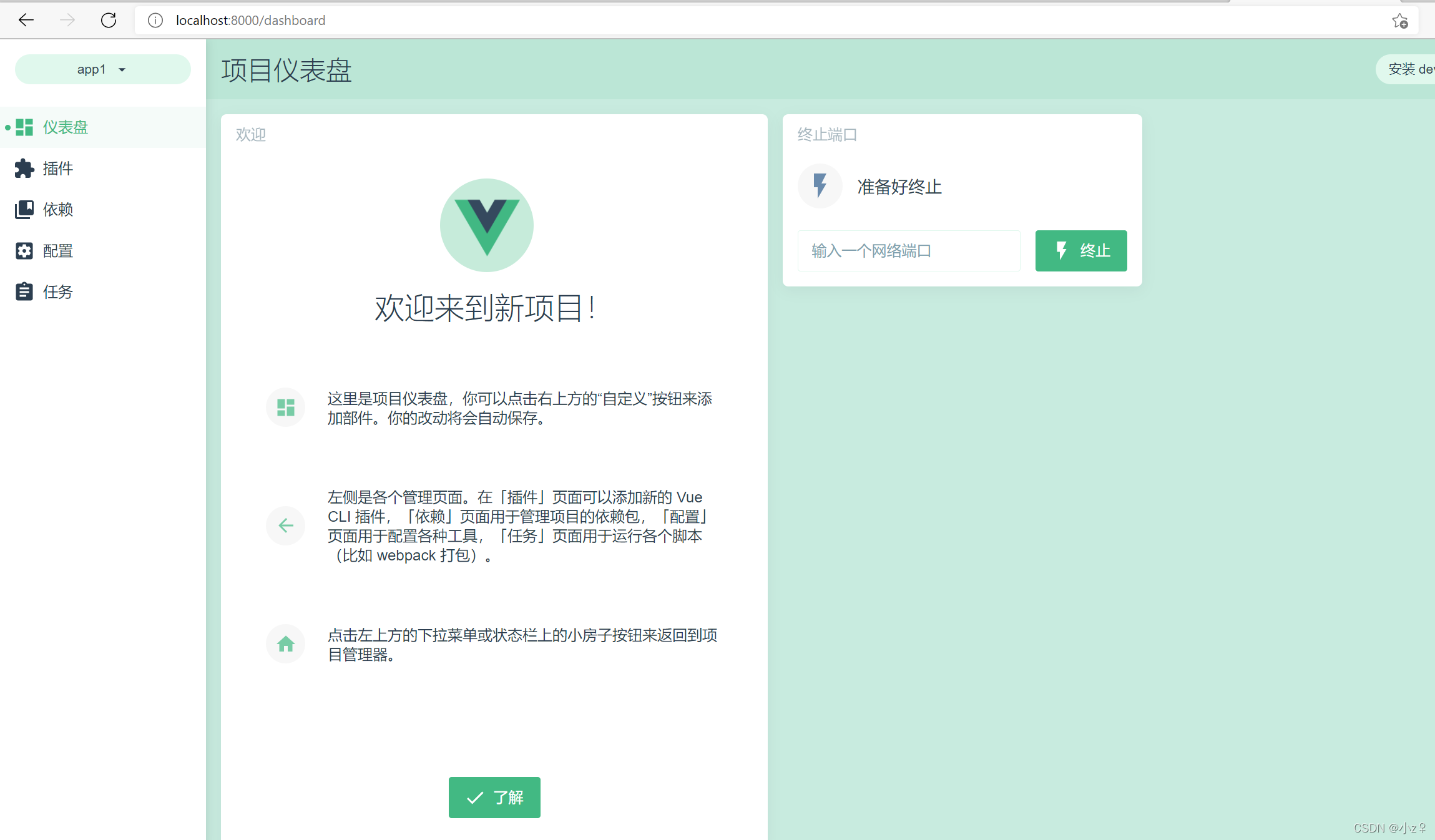Click the site information icon in the address bar
The image size is (1435, 840).
(x=154, y=20)
